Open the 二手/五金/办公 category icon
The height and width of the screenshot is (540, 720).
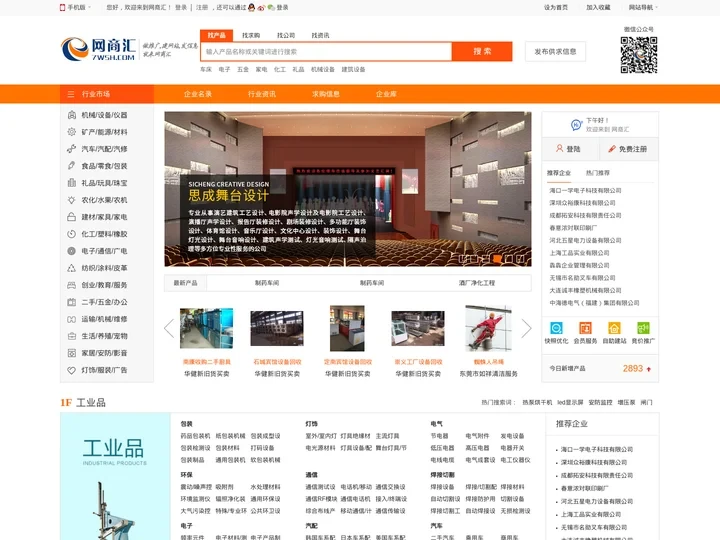[72, 302]
